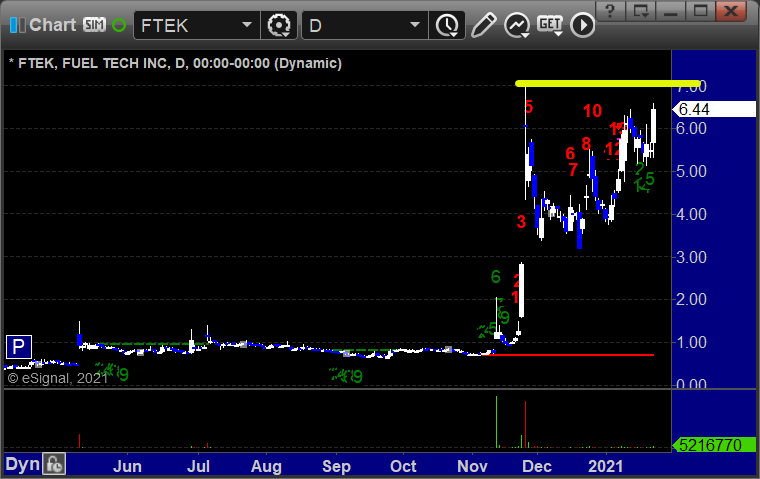This screenshot has width=760, height=479.
Task: Select the pencil drawing tools icon
Action: (x=483, y=25)
